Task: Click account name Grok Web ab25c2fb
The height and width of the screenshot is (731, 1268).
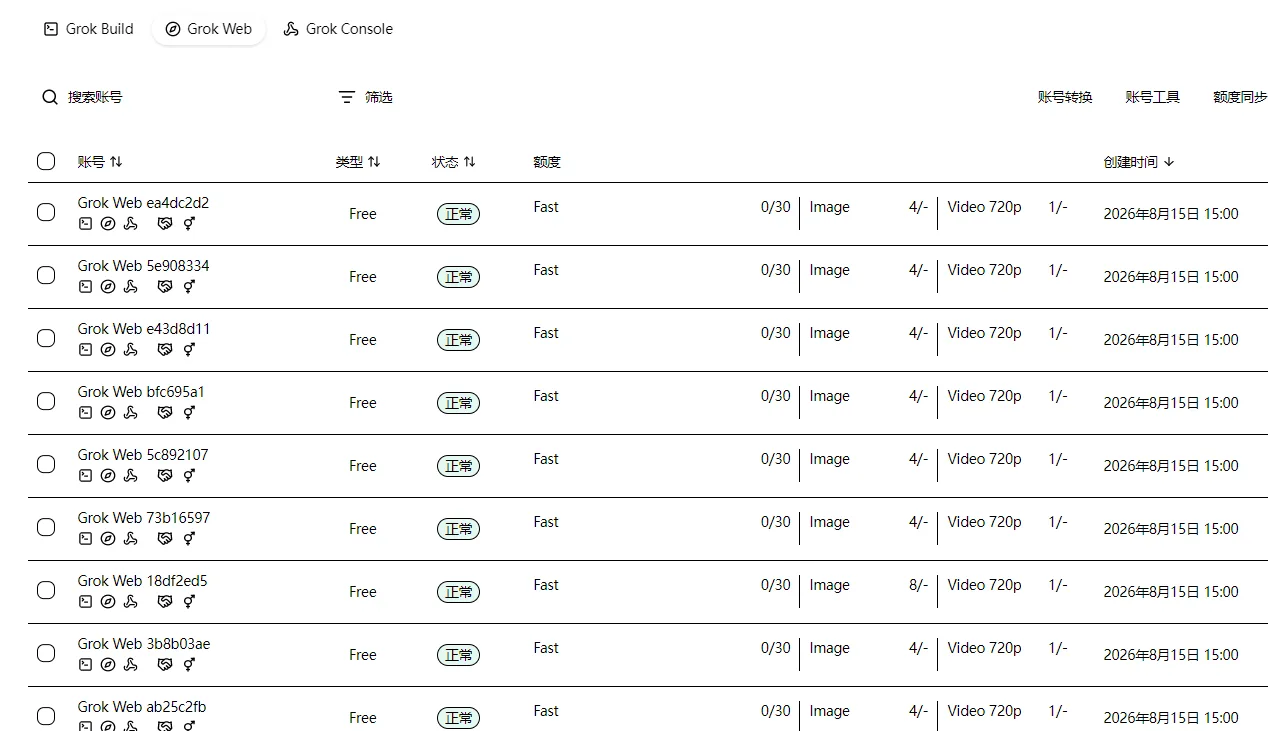Action: coord(142,707)
